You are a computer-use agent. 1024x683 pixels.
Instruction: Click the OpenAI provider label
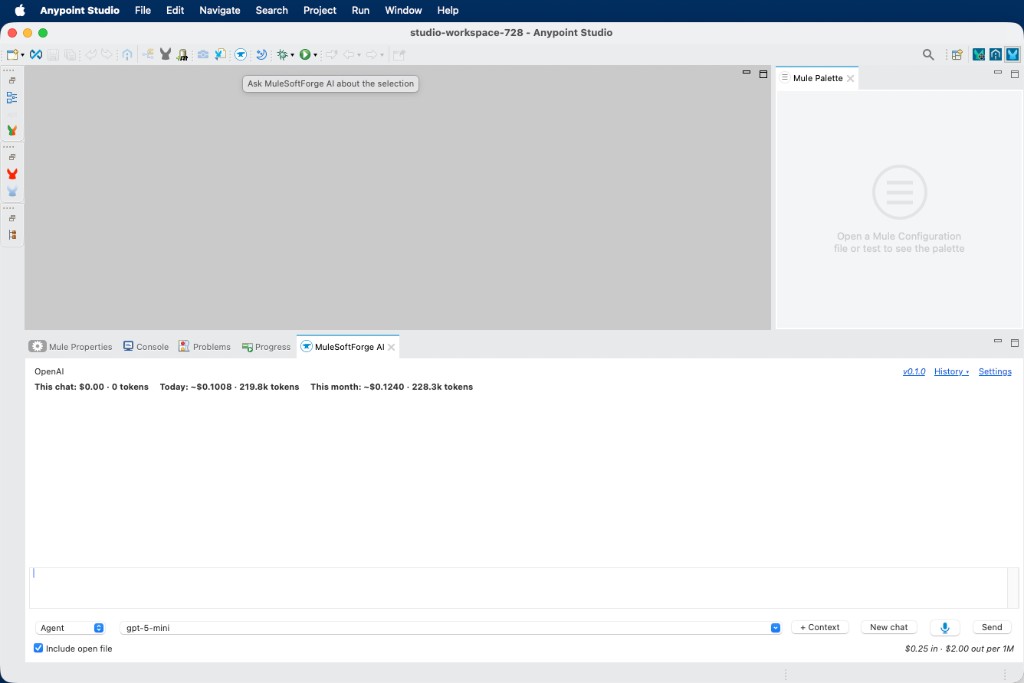click(x=49, y=372)
